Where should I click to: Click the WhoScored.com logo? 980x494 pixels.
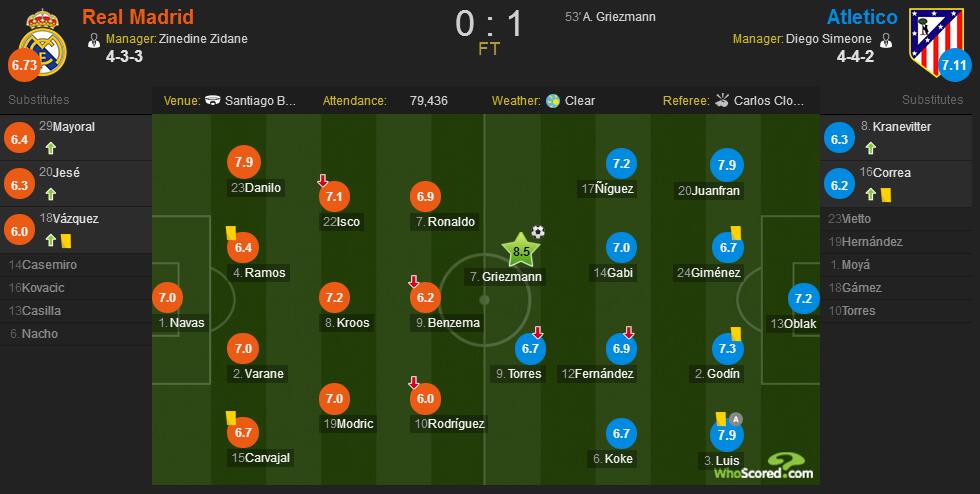pos(764,466)
